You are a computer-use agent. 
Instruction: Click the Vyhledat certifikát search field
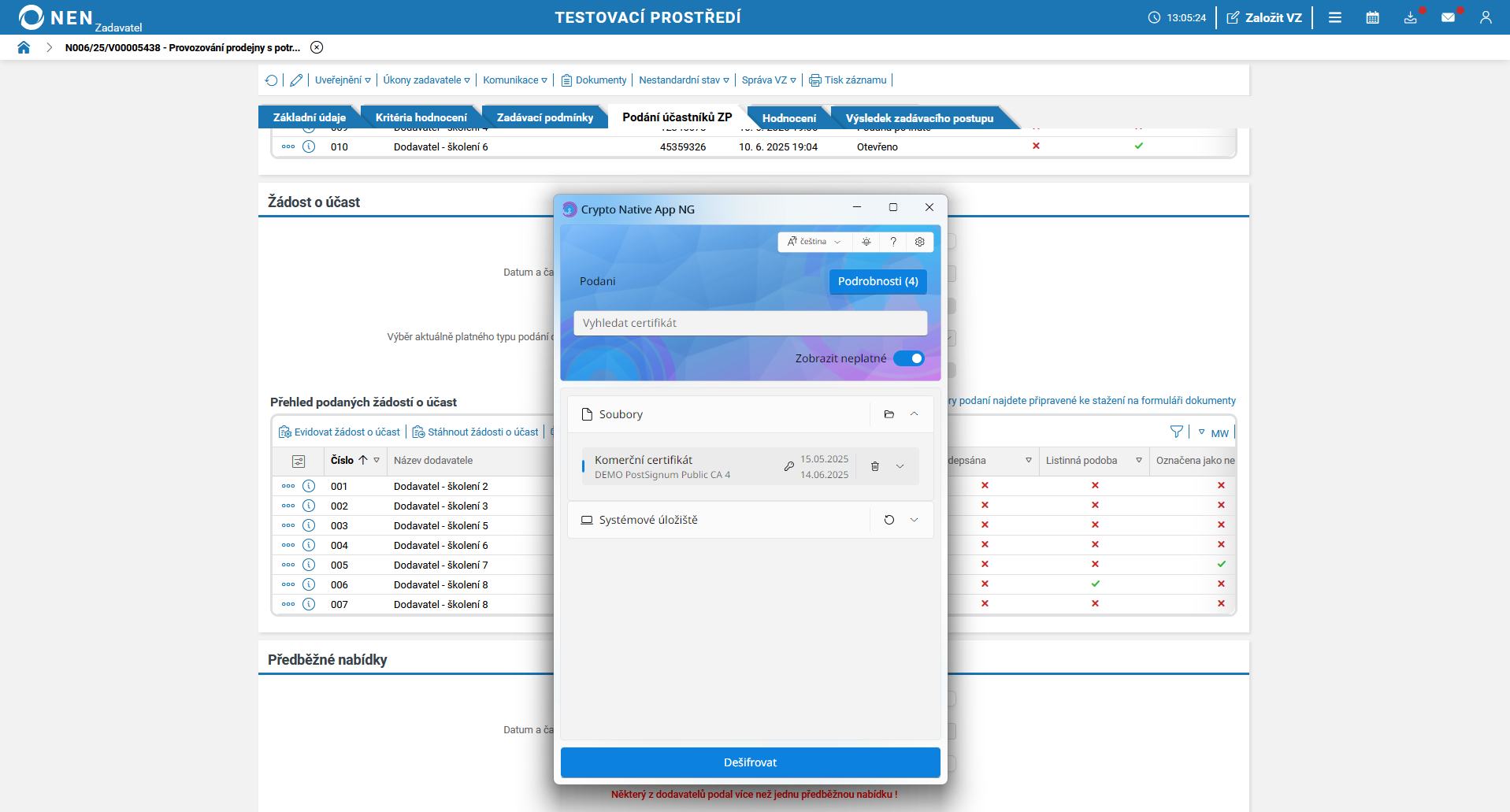pyautogui.click(x=750, y=323)
